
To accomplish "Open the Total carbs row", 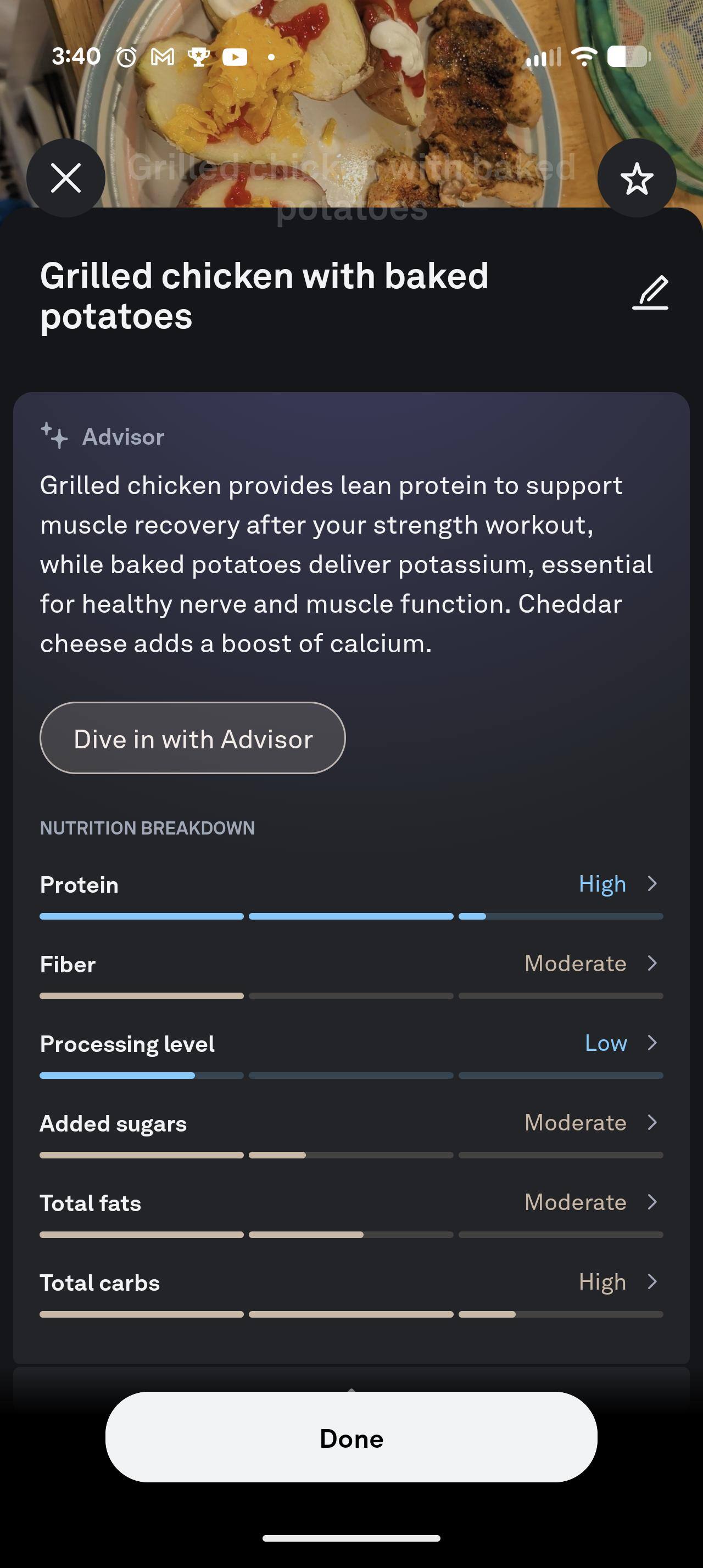I will coord(350,1283).
